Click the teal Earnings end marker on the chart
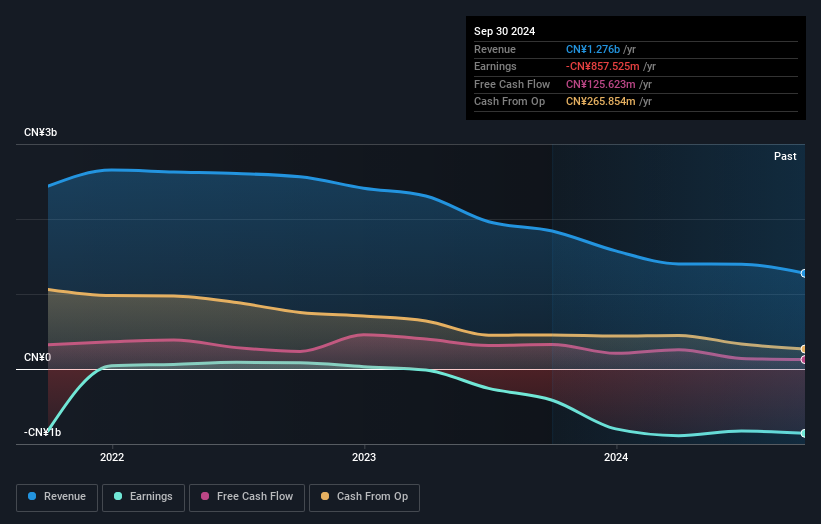This screenshot has width=821, height=524. point(804,433)
